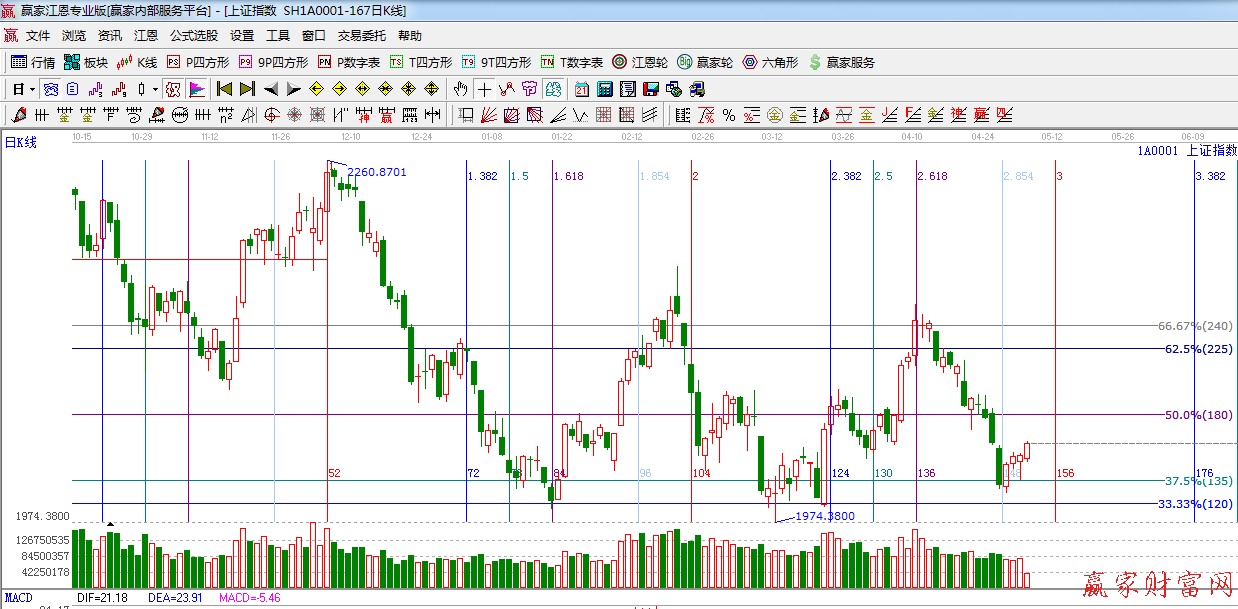The image size is (1238, 609).
Task: Toggle the pink flag indicator button
Action: (x=196, y=89)
